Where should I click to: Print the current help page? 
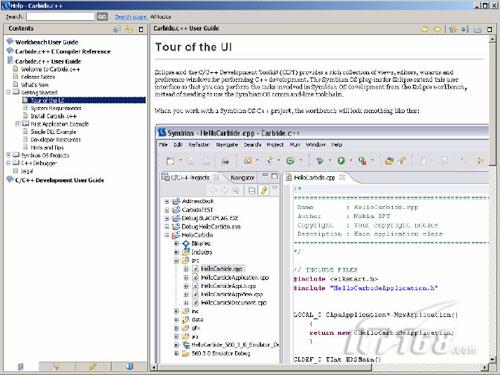point(478,29)
